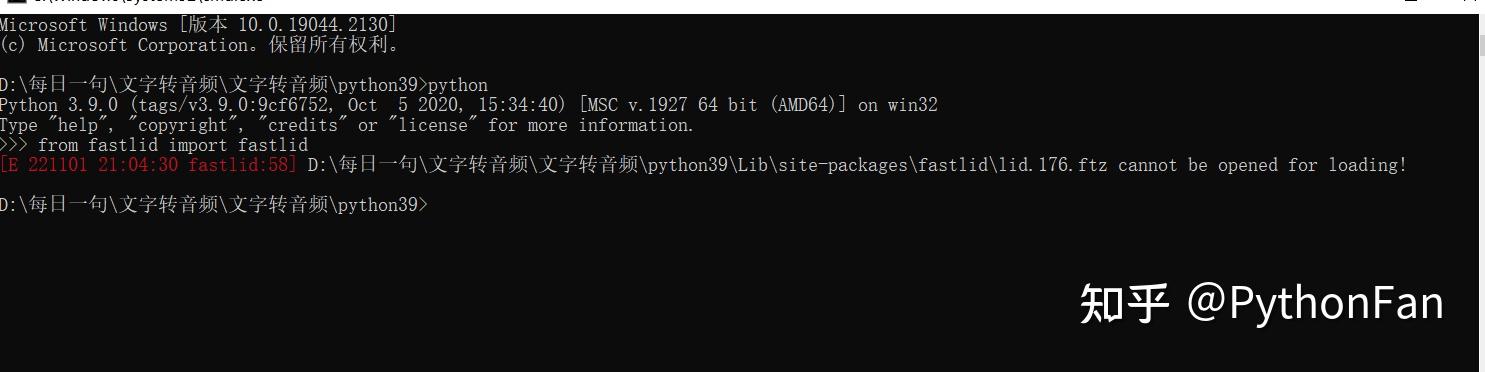
Task: Click the last command prompt line
Action: [214, 205]
